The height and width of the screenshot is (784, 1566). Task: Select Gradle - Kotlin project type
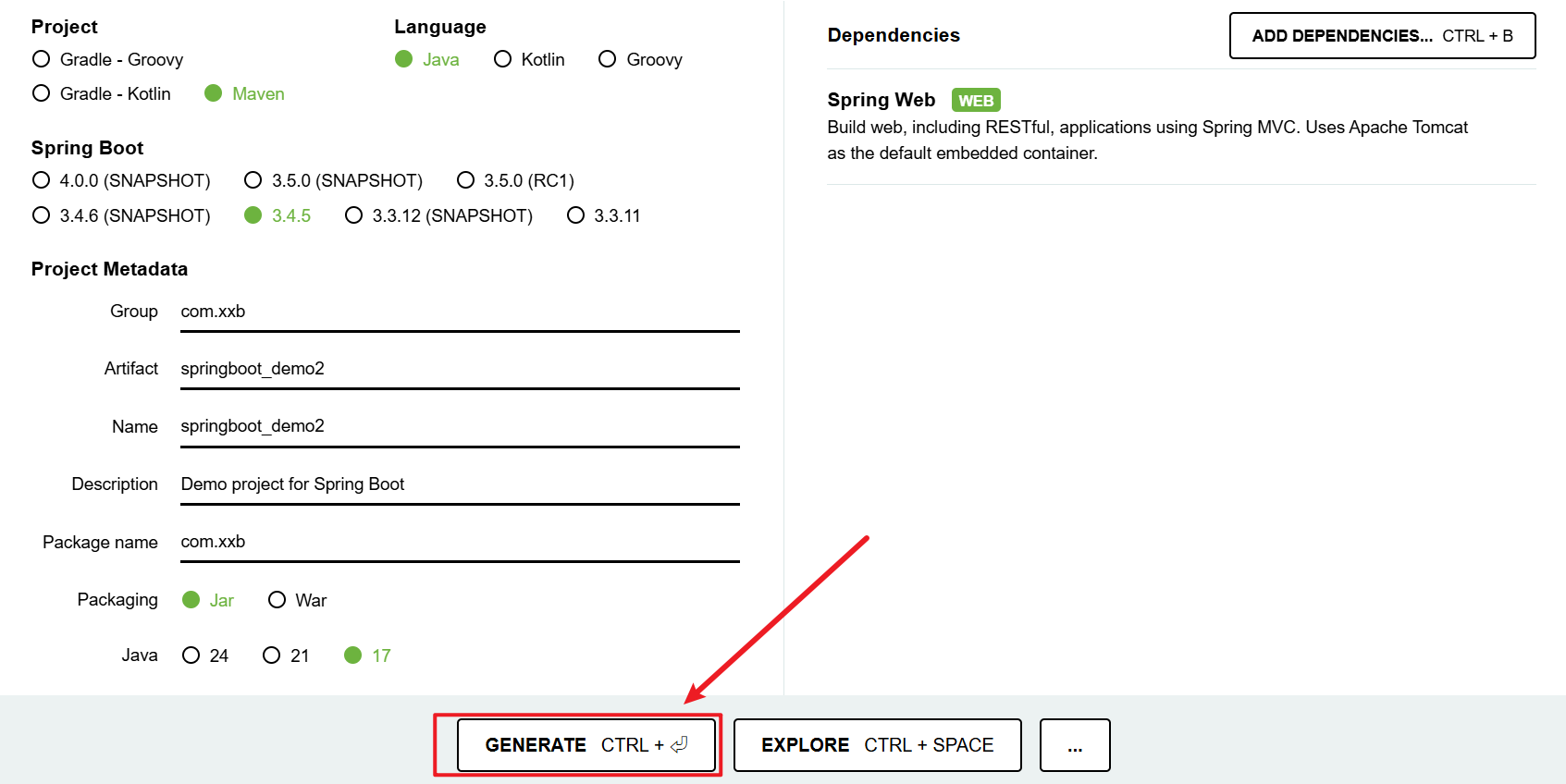point(102,93)
